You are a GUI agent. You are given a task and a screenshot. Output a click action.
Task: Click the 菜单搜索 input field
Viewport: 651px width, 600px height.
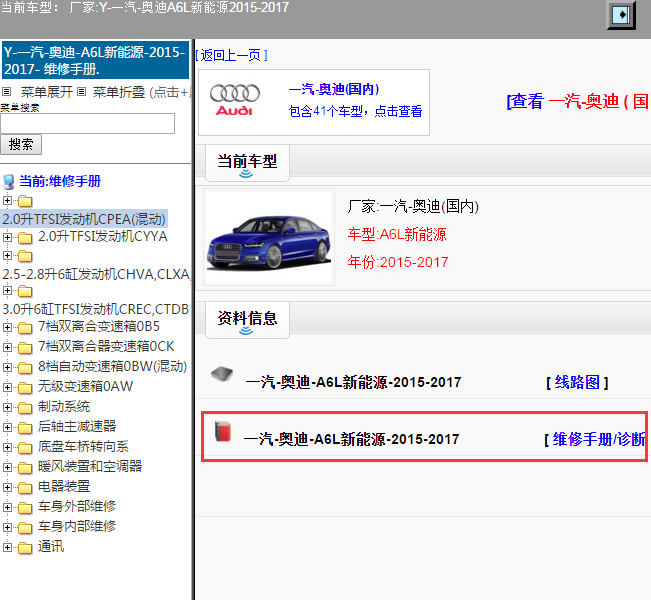[88, 123]
